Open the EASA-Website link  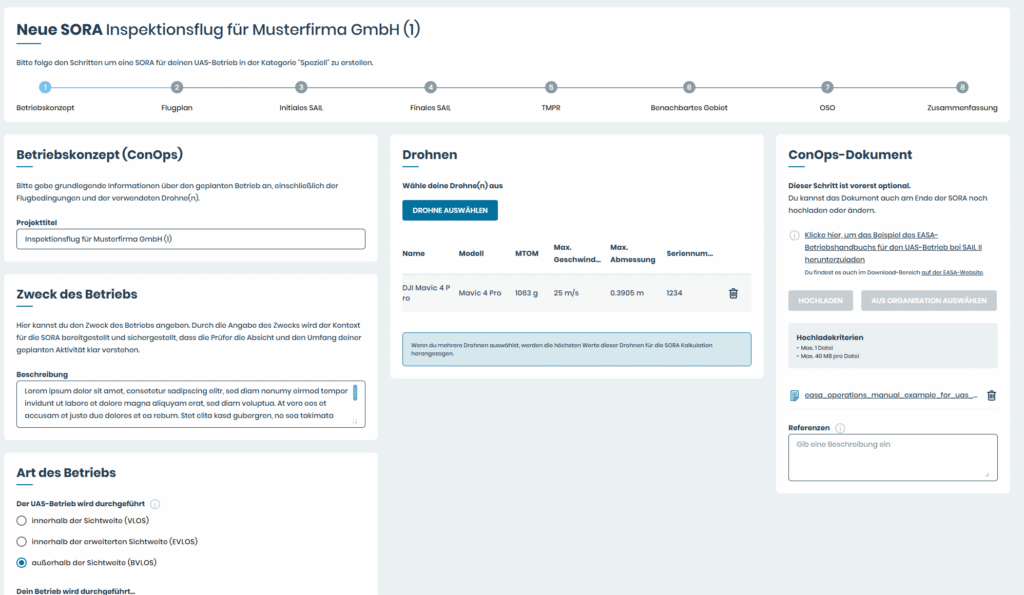(952, 272)
